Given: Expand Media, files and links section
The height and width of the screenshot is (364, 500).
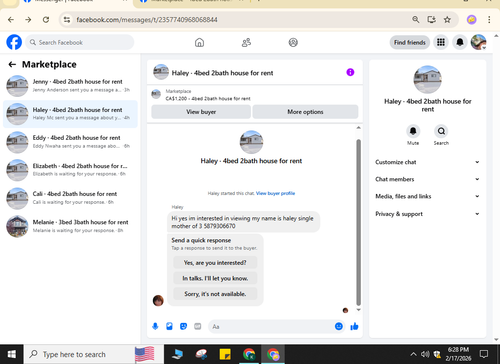Looking at the screenshot, I should click(427, 196).
